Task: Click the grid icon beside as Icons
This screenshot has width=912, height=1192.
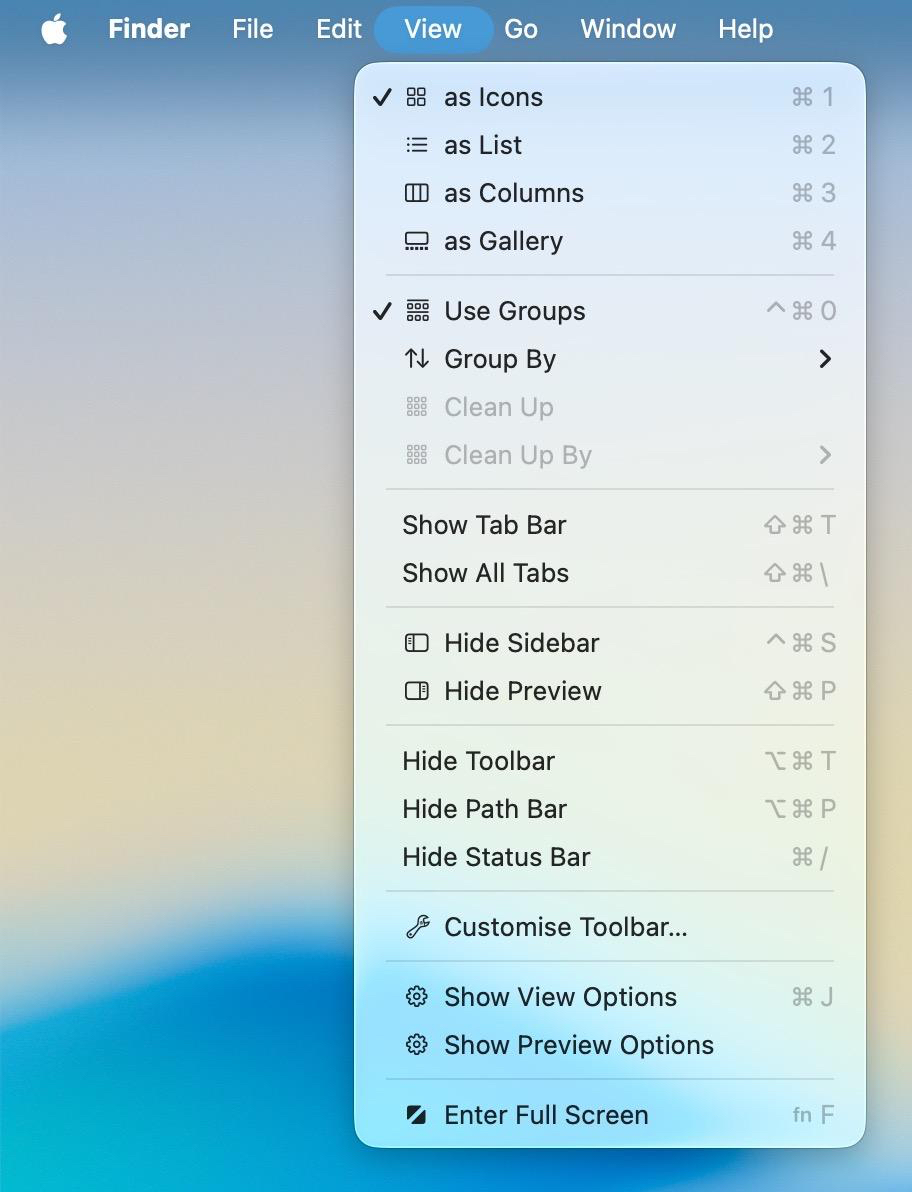Action: (416, 97)
